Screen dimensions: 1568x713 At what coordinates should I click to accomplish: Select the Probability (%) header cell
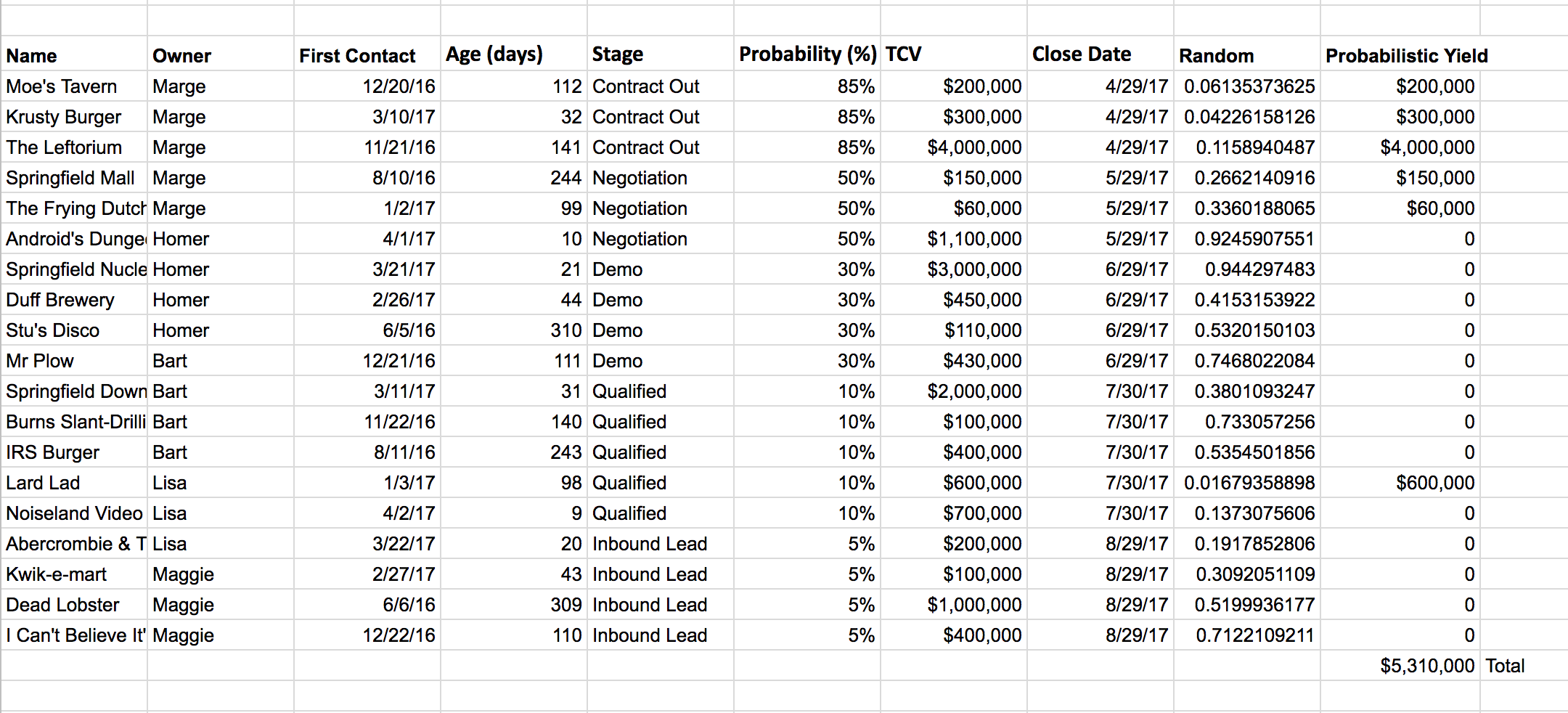click(x=807, y=54)
